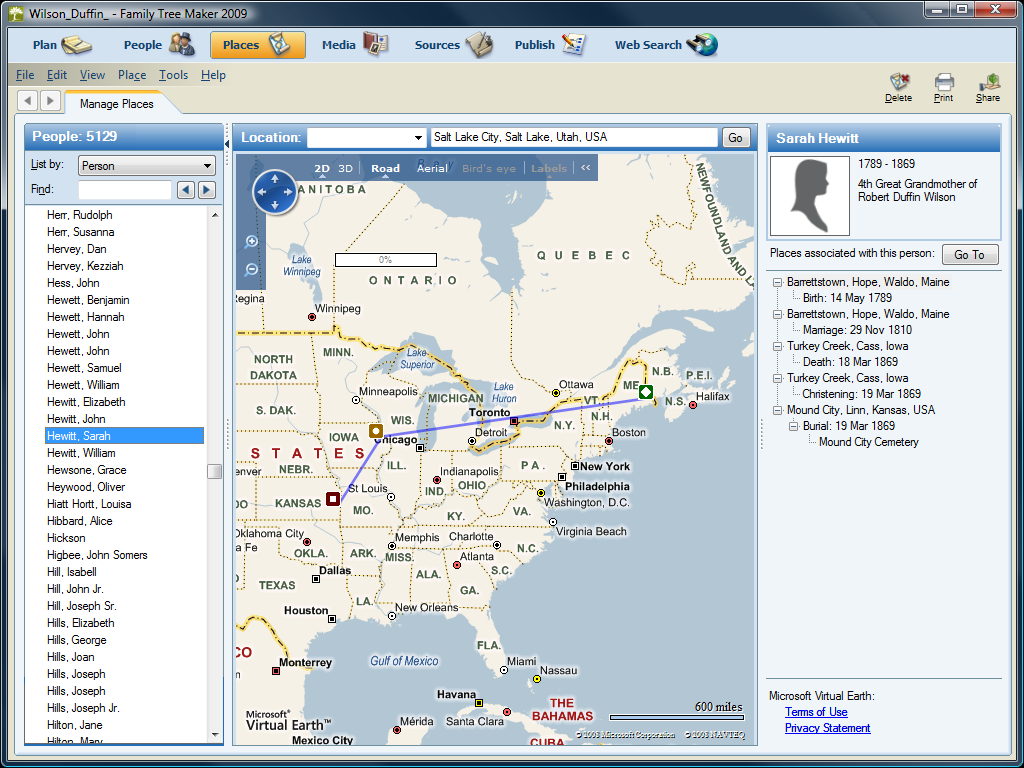The image size is (1024, 768).
Task: Open the People workspace
Action: pyautogui.click(x=159, y=45)
